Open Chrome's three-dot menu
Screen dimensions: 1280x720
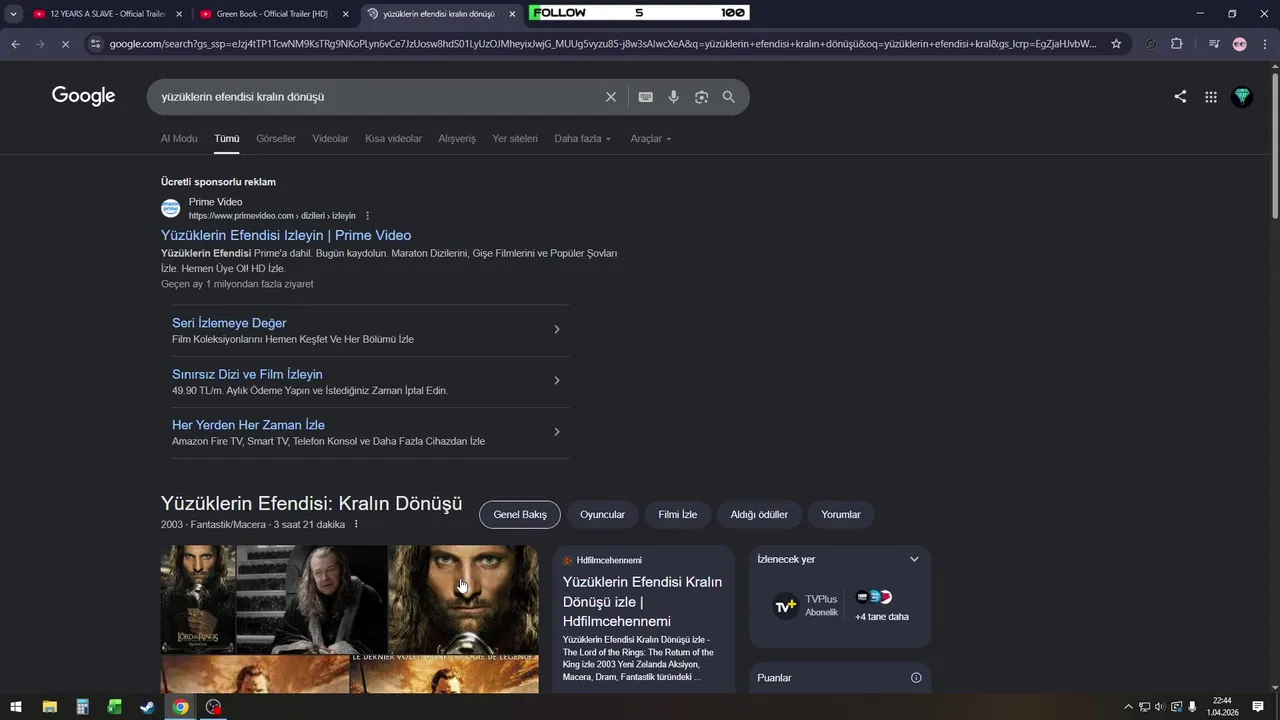click(x=1265, y=44)
